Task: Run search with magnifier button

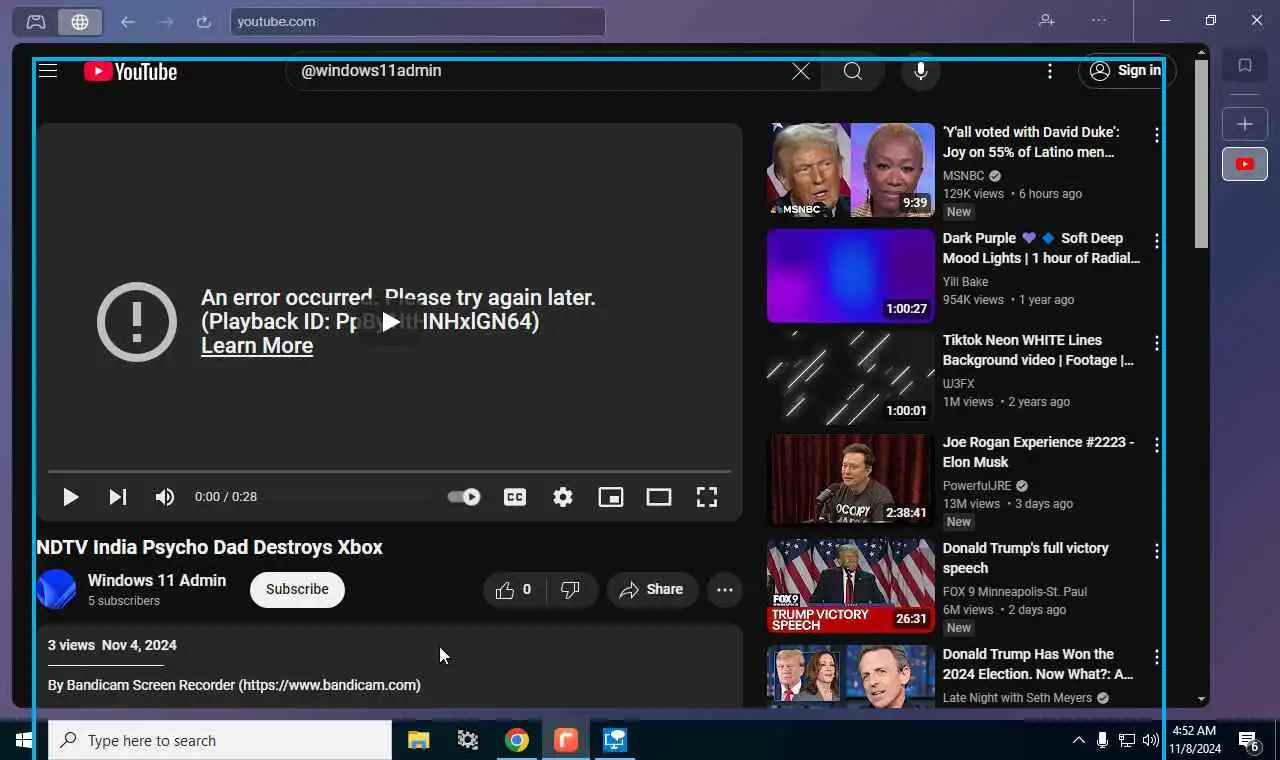Action: pyautogui.click(x=853, y=71)
